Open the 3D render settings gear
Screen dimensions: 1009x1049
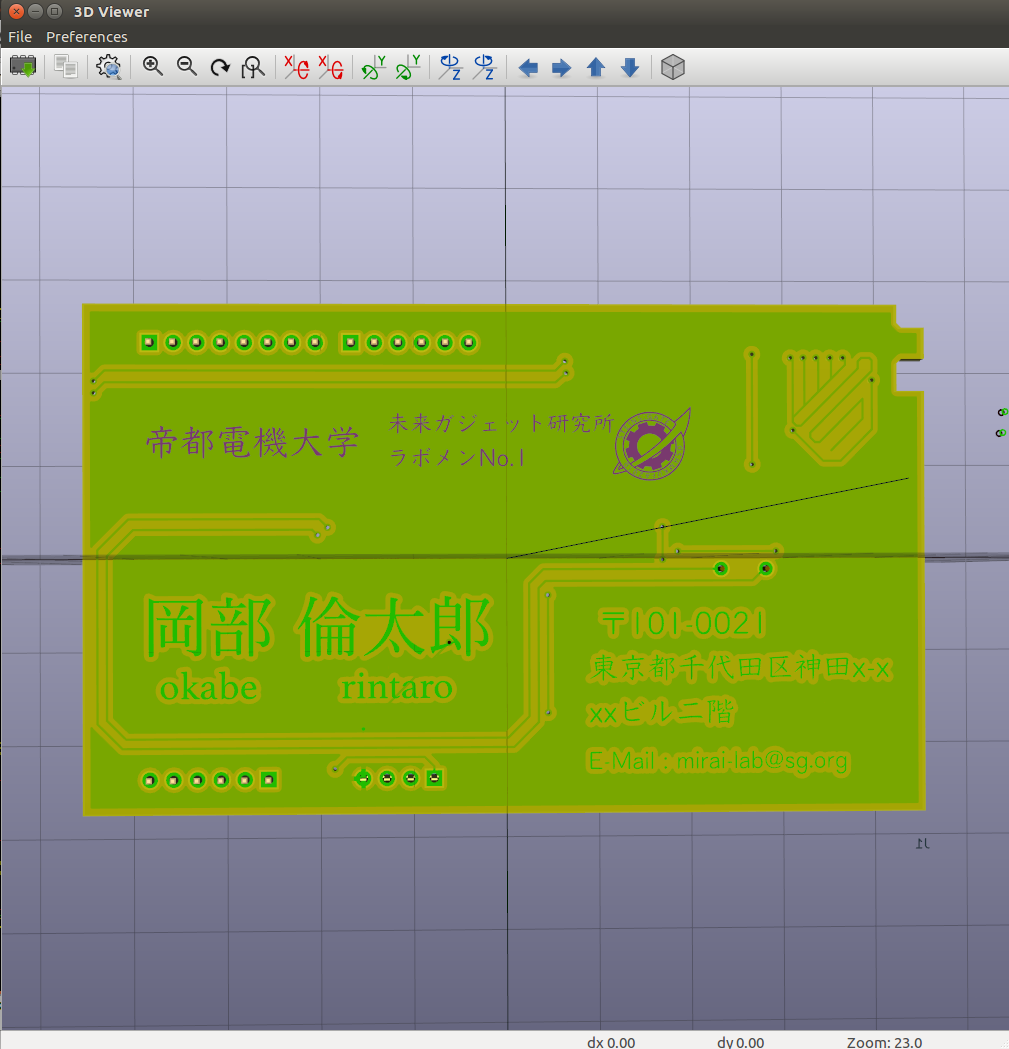pyautogui.click(x=109, y=67)
